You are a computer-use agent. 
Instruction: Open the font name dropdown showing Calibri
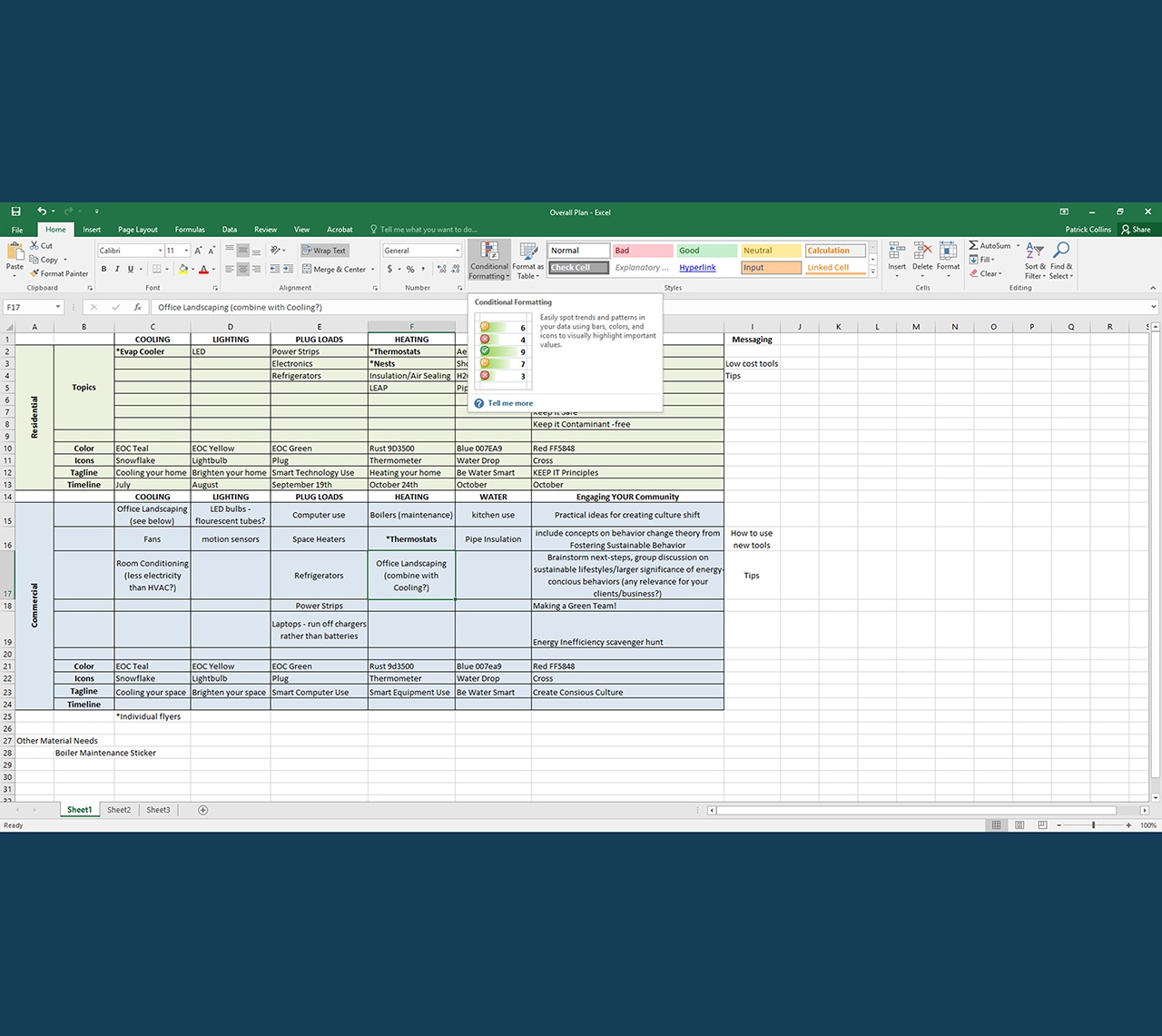pyautogui.click(x=161, y=251)
